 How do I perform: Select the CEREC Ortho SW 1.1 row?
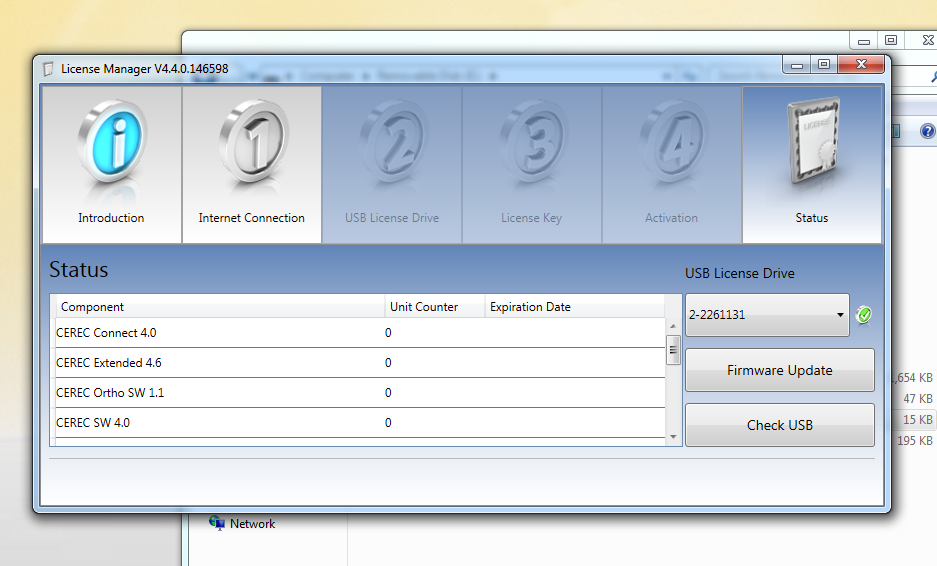click(x=360, y=393)
